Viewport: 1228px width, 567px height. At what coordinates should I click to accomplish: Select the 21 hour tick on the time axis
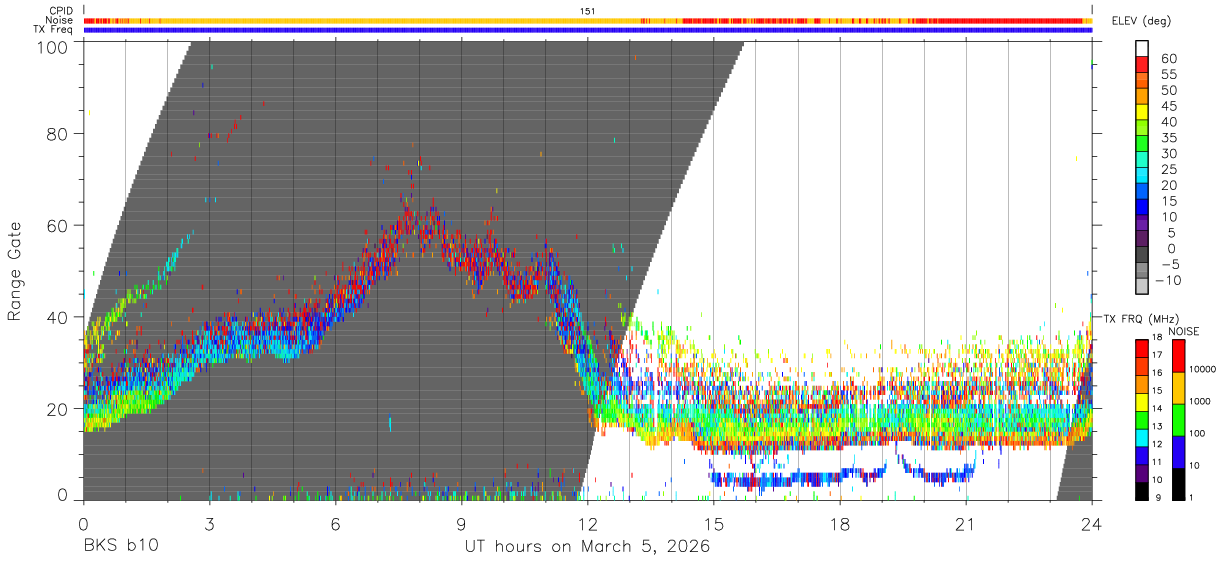click(x=966, y=522)
